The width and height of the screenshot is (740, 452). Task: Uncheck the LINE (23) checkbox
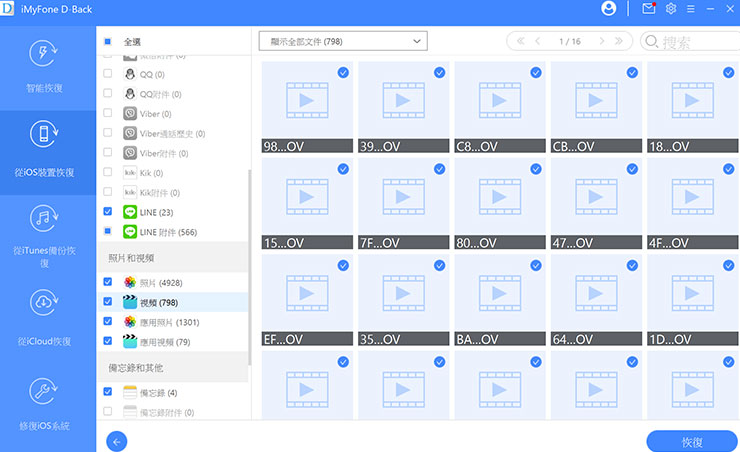(x=108, y=211)
